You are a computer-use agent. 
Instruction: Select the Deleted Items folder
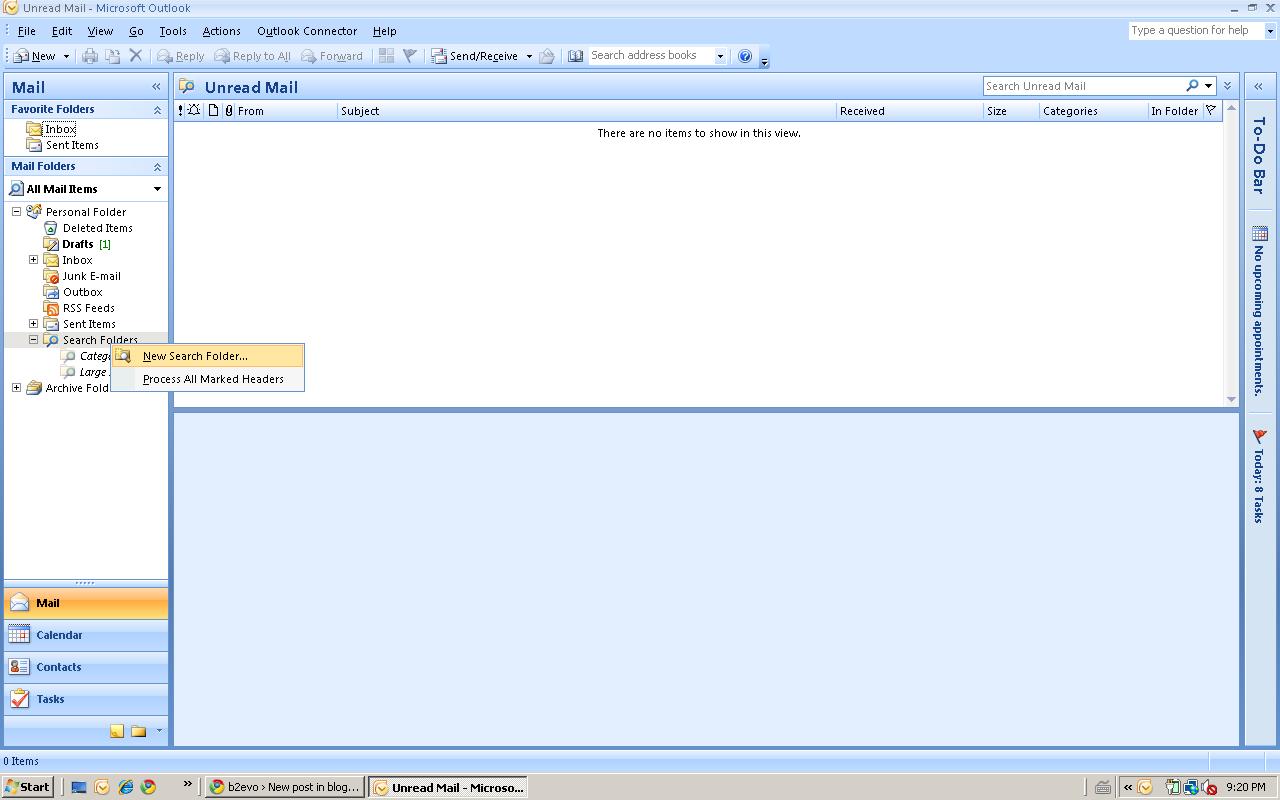tap(97, 228)
